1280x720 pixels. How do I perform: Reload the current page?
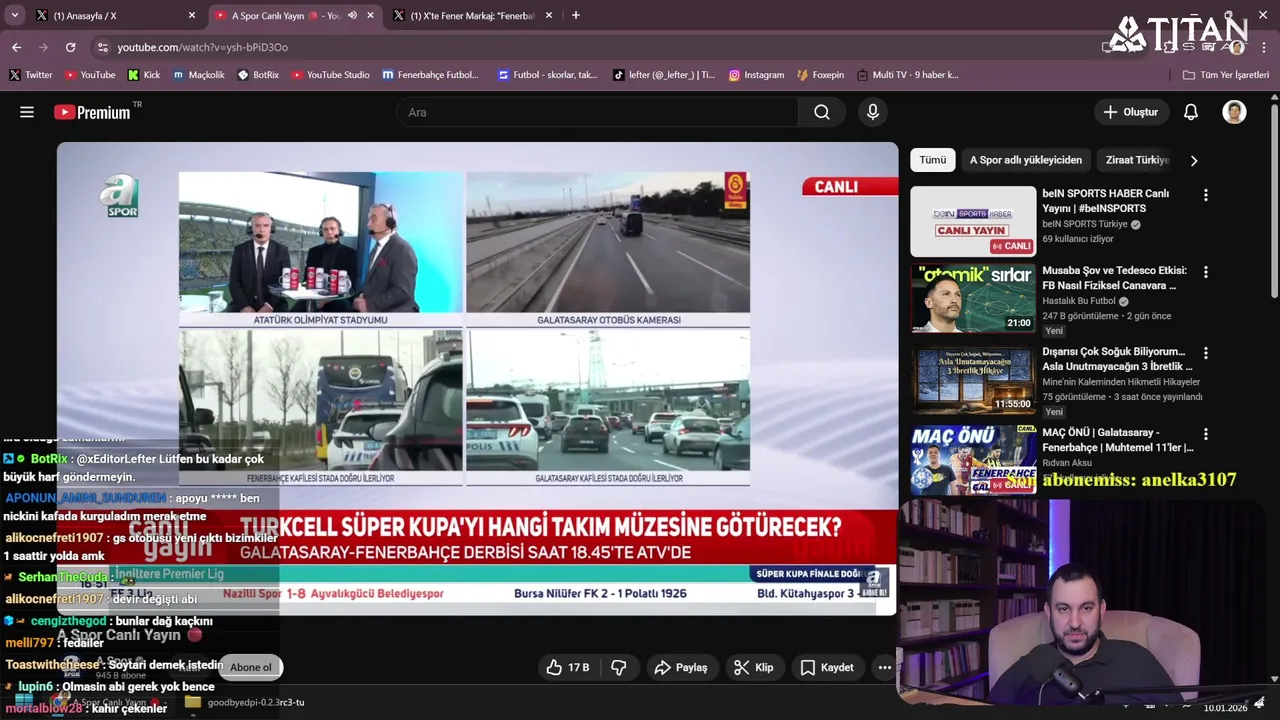click(x=70, y=47)
